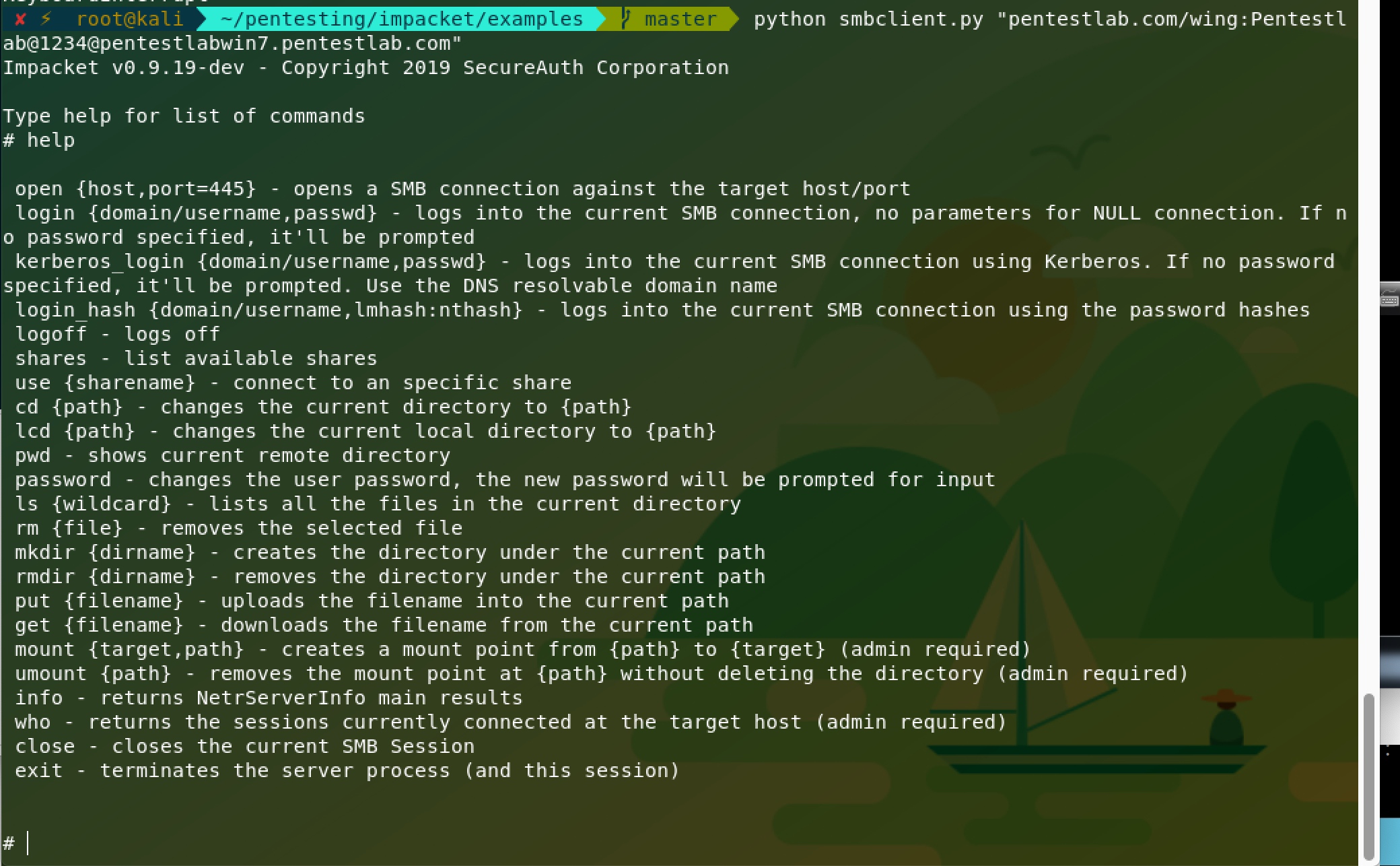Place cursor at the bottom # prompt

(x=28, y=843)
